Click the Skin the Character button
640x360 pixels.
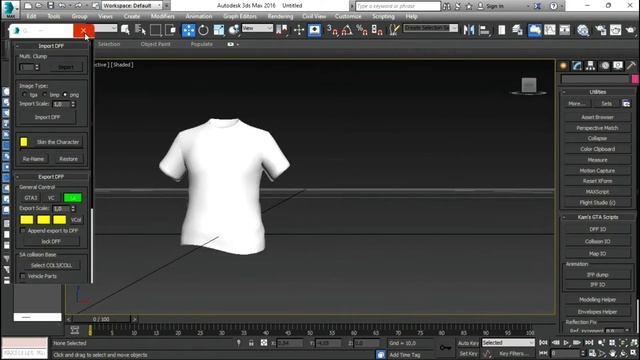58,142
